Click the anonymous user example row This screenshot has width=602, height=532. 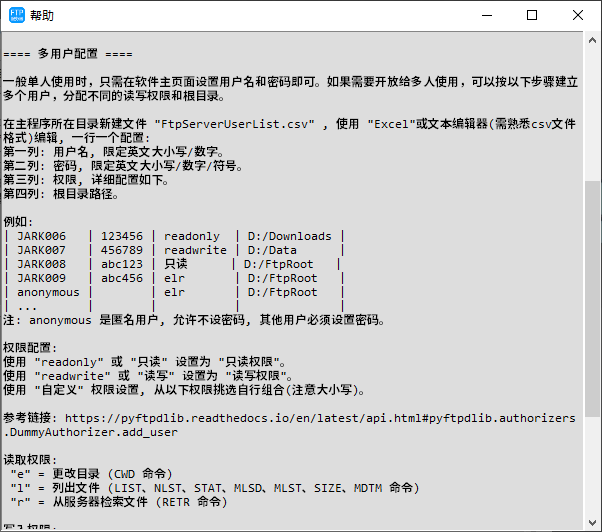pyautogui.click(x=174, y=292)
